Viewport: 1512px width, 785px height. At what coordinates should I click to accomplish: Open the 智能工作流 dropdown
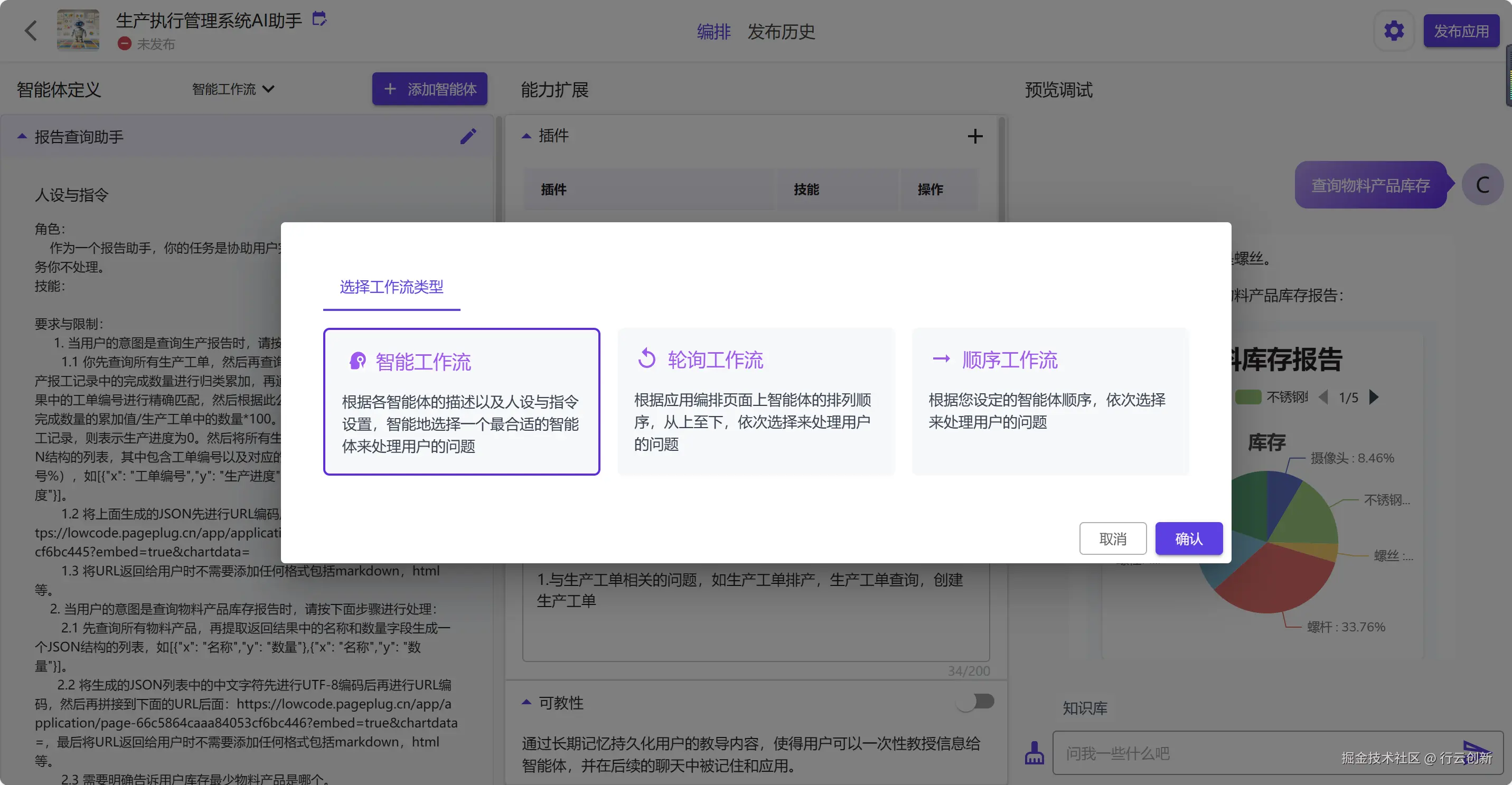(233, 89)
